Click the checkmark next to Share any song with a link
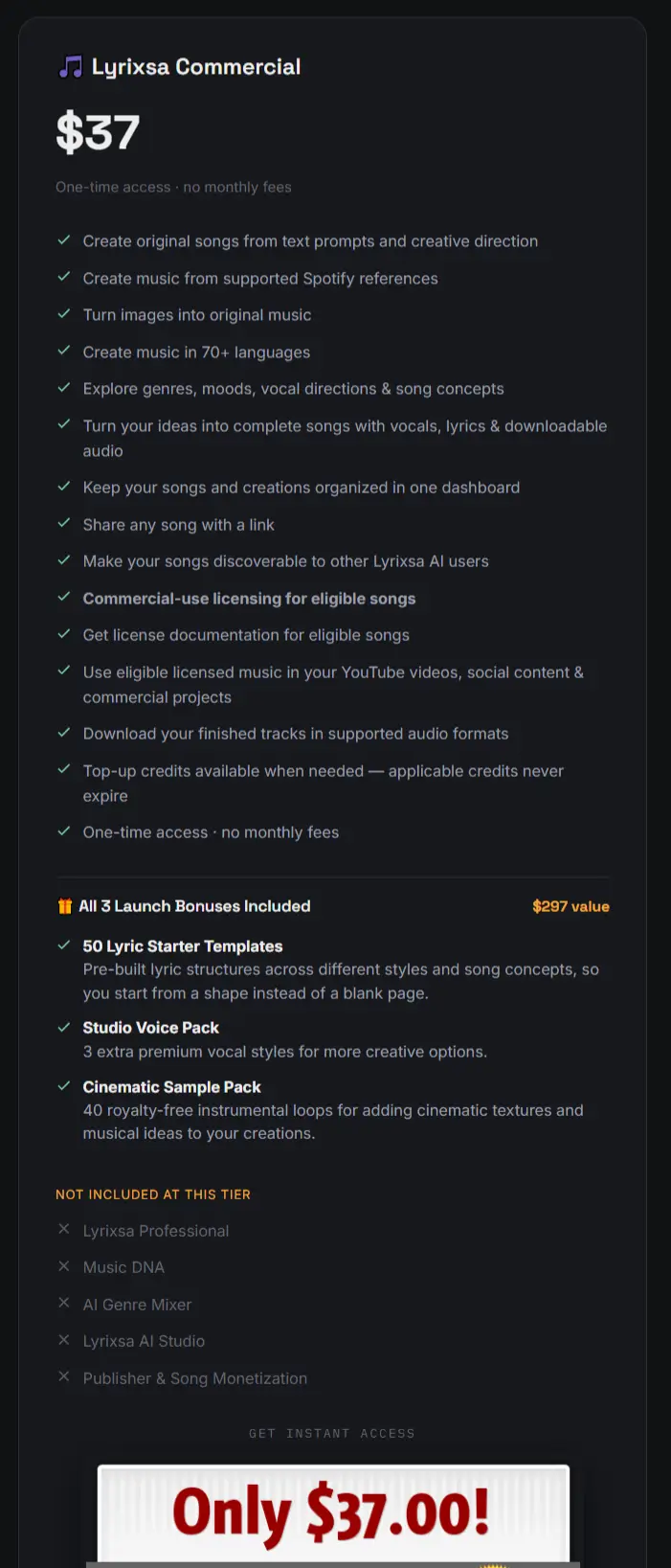This screenshot has height=1568, width=671. (x=64, y=523)
